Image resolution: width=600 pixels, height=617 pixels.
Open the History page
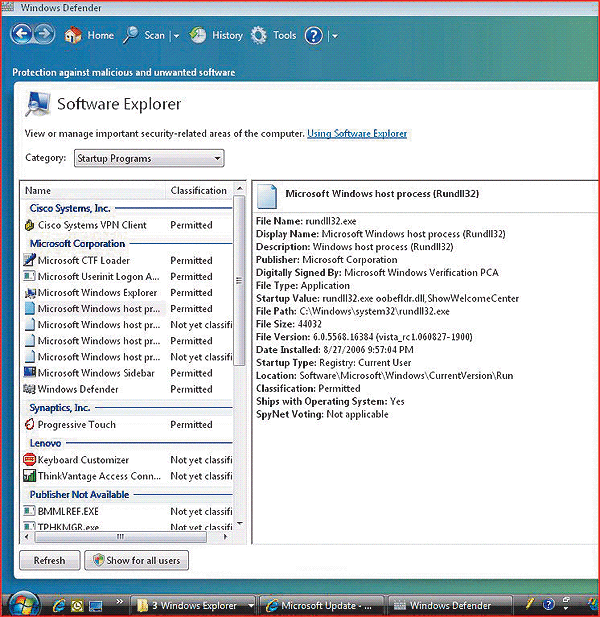pyautogui.click(x=217, y=36)
